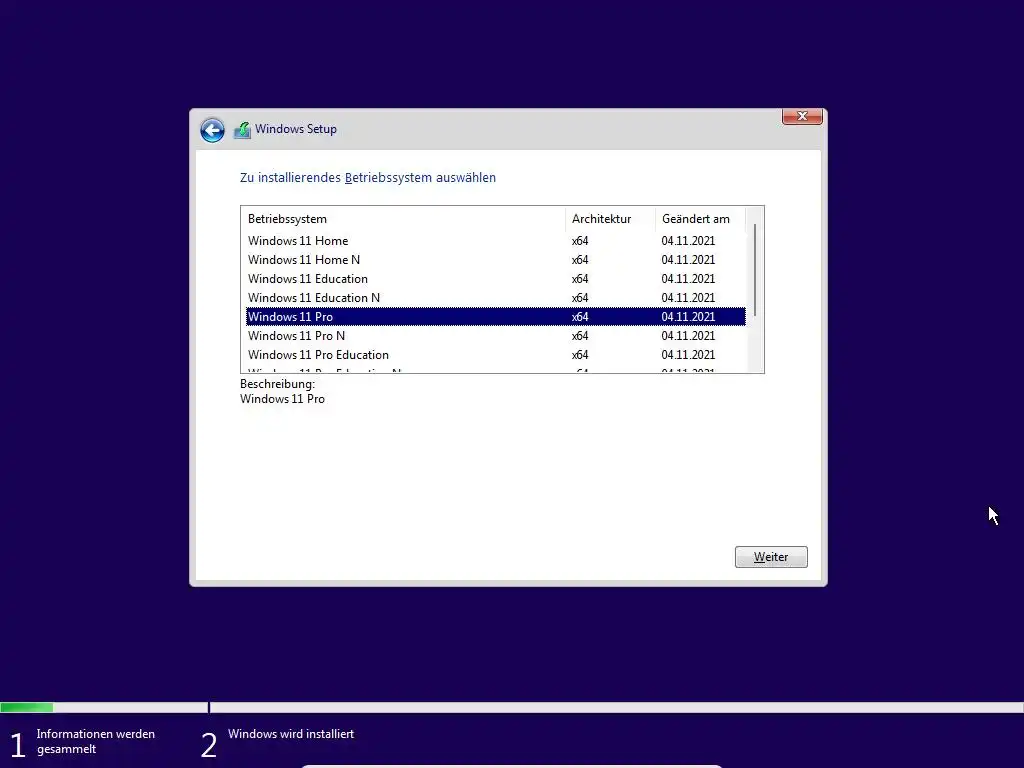Click the list's vertical scrollbar thumb
The image size is (1024, 768).
tap(755, 270)
